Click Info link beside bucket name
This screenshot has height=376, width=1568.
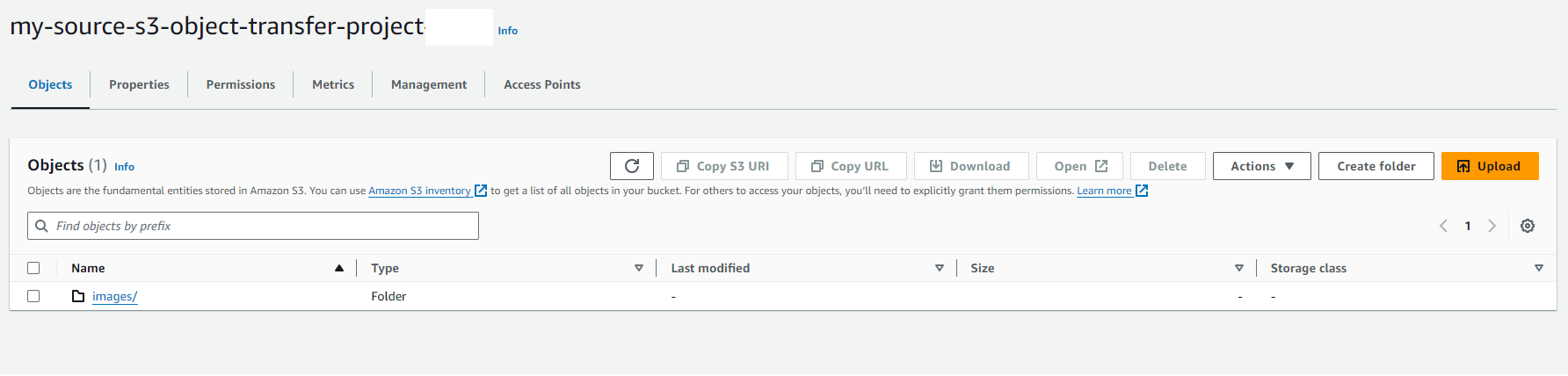[x=508, y=31]
